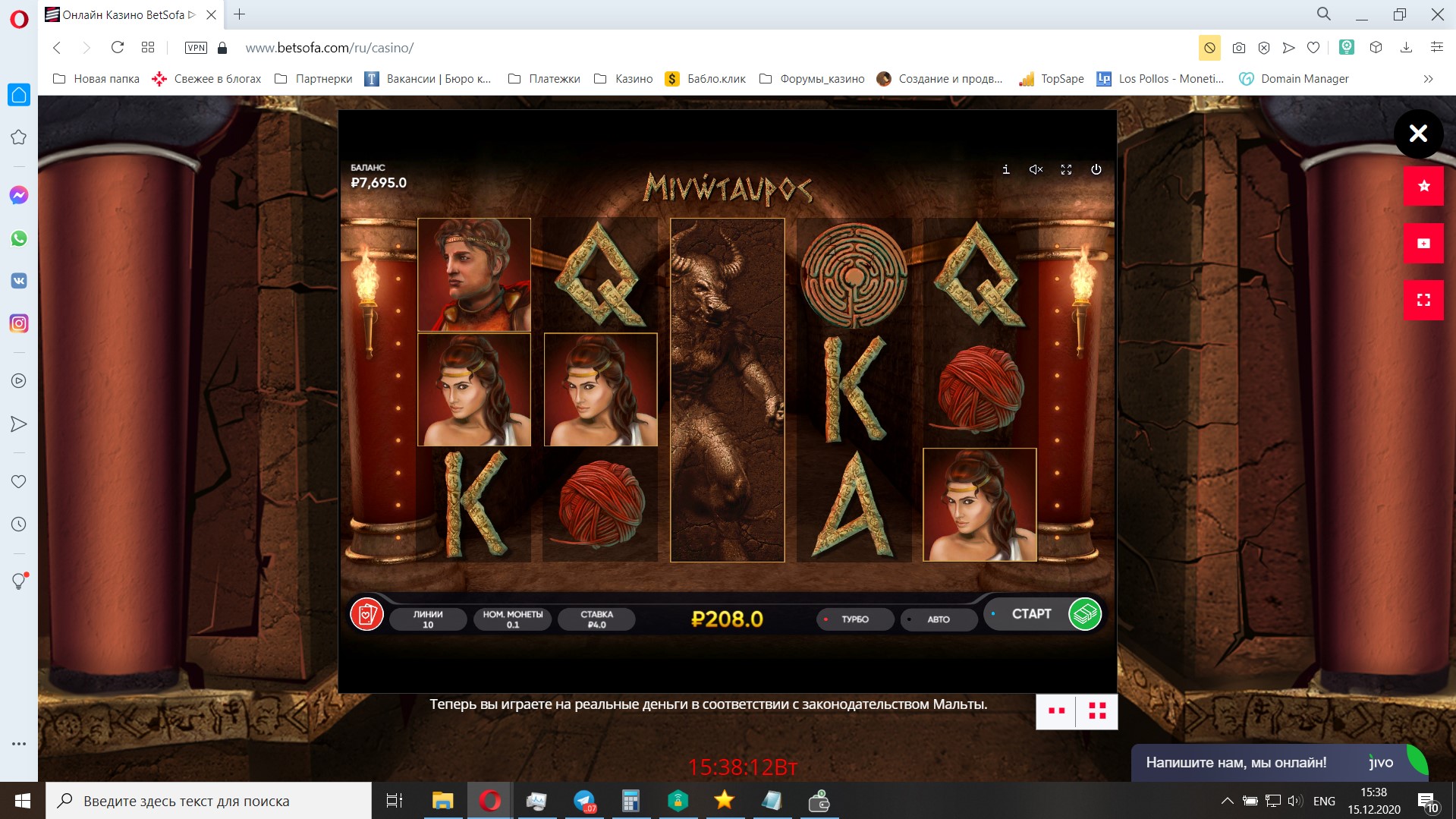
Task: Open the Казино bookmark folder
Action: tap(624, 78)
